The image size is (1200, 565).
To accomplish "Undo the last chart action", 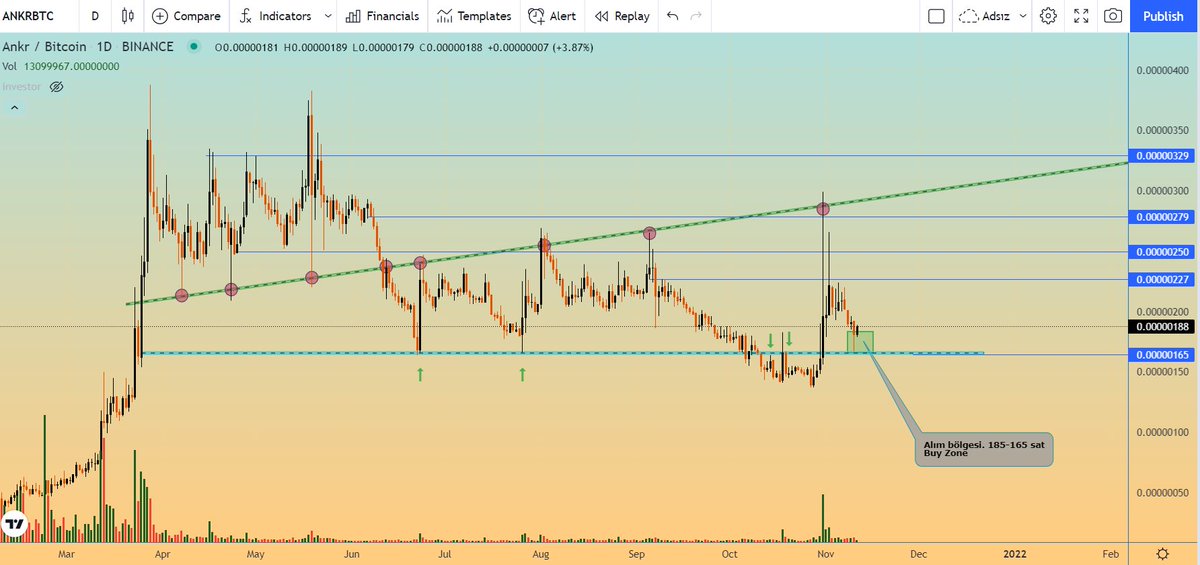I will [672, 16].
